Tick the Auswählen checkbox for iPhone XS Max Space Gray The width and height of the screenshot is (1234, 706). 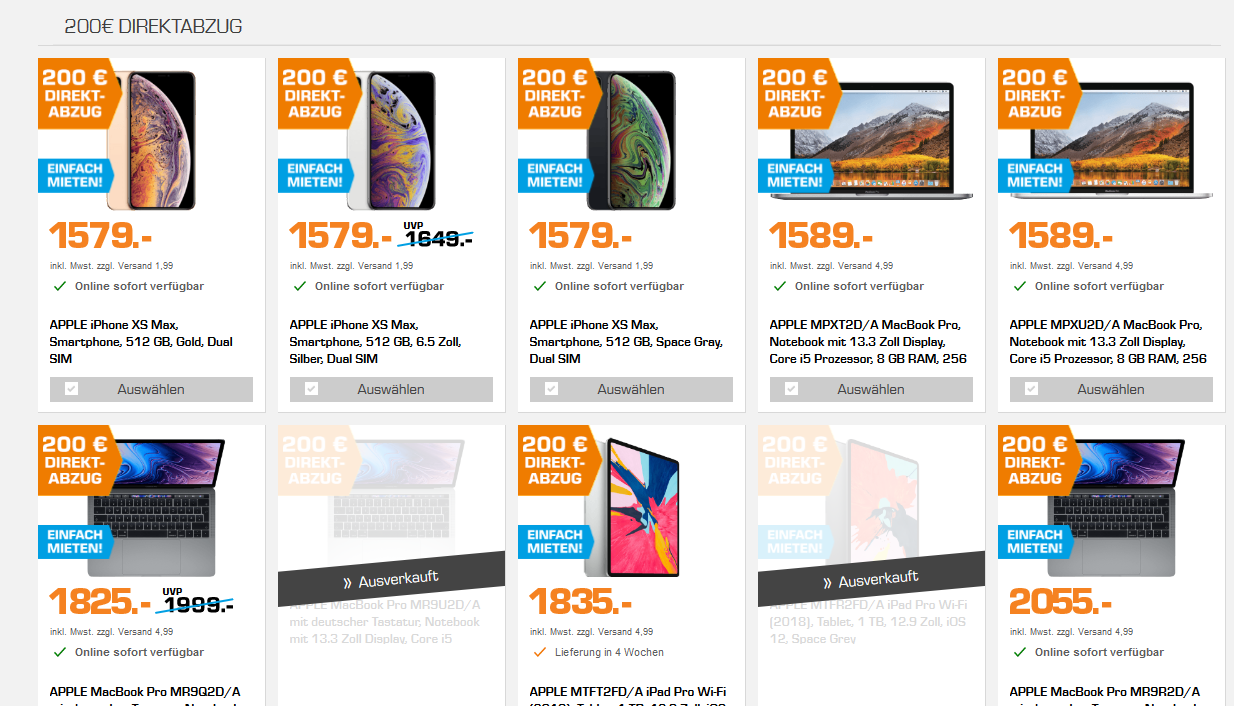click(551, 389)
